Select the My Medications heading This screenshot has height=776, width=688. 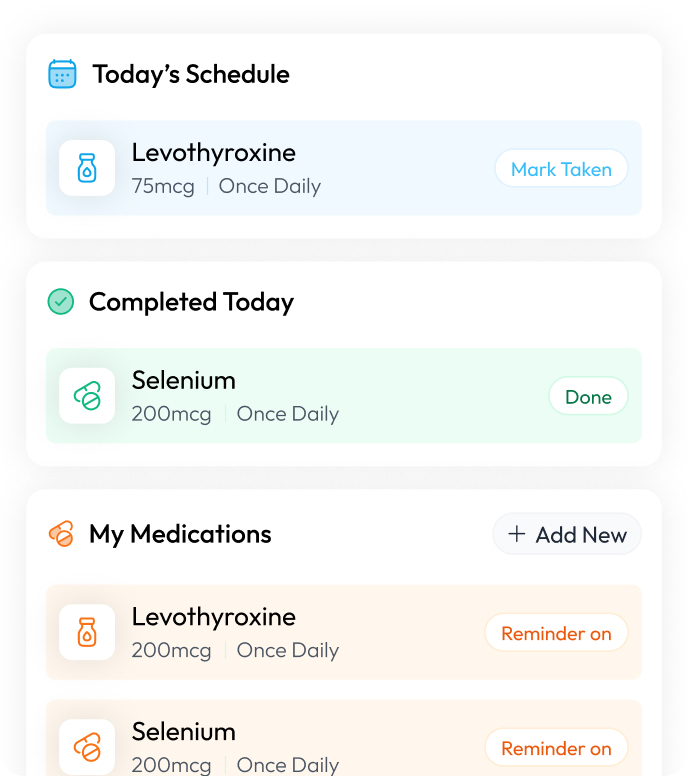tap(180, 534)
